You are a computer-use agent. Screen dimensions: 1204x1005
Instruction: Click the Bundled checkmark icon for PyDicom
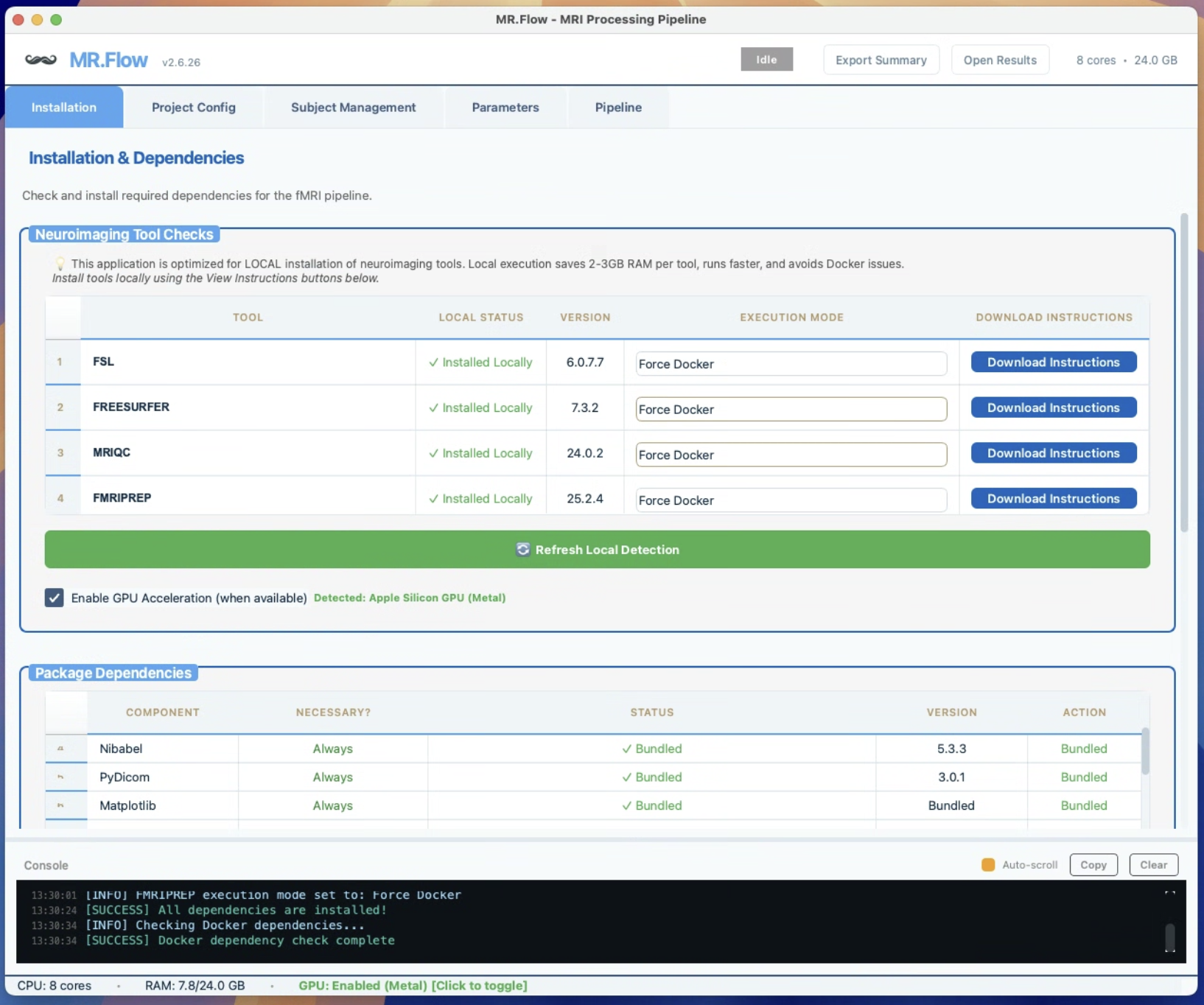tap(627, 777)
